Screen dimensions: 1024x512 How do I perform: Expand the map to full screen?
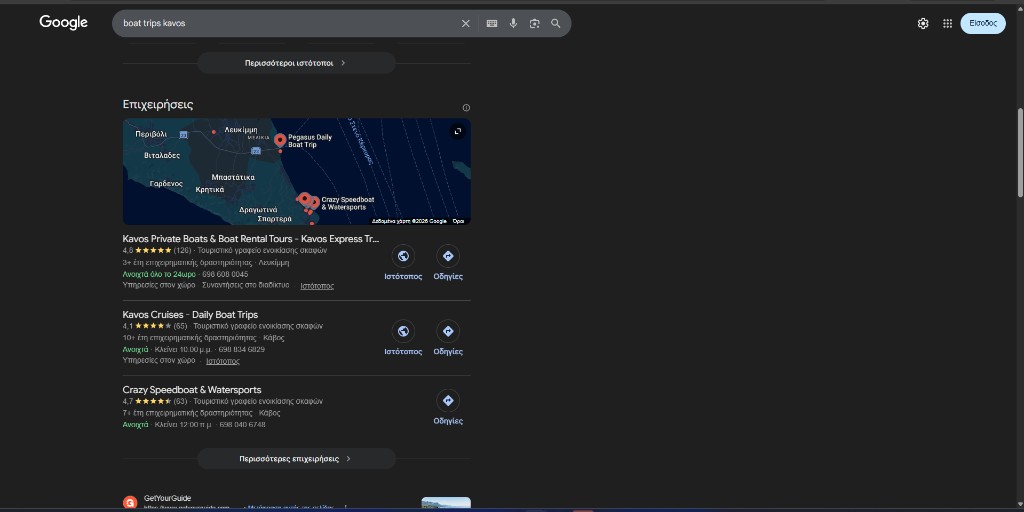tap(458, 131)
